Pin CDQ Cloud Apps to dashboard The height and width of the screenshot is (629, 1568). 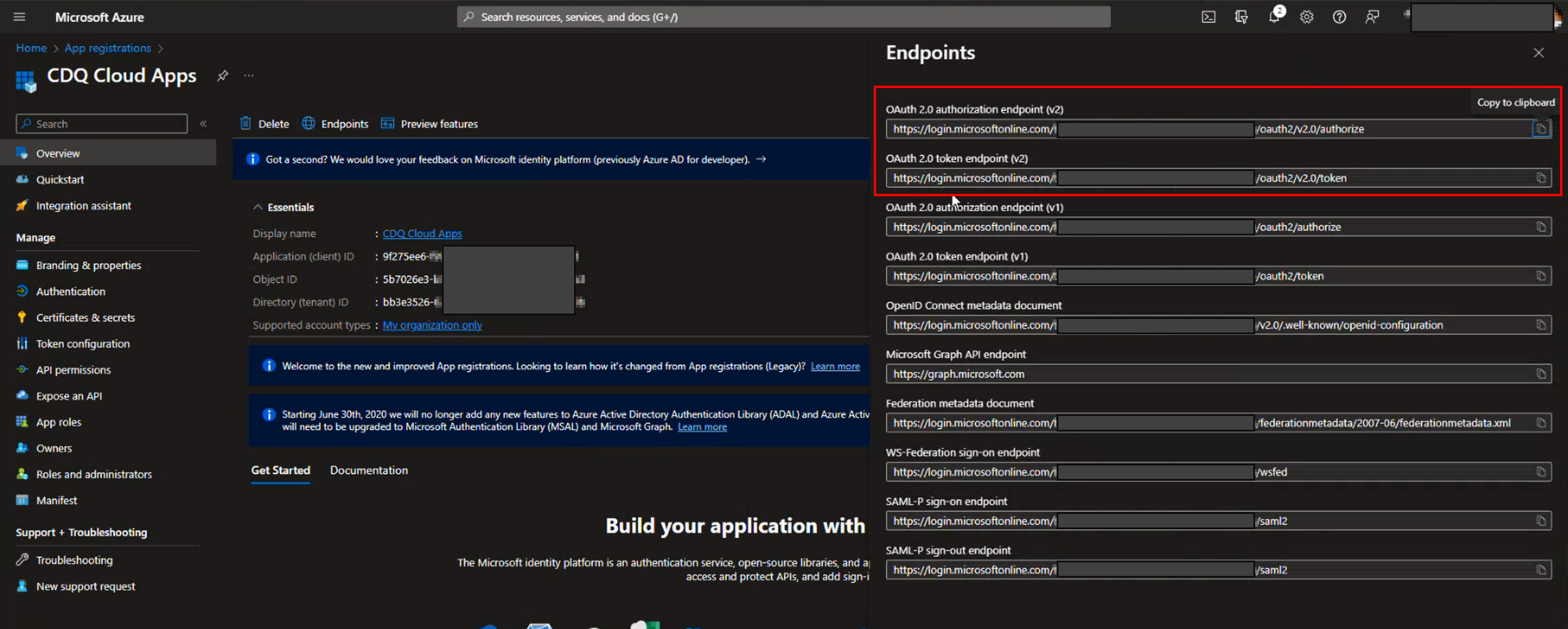[x=222, y=76]
